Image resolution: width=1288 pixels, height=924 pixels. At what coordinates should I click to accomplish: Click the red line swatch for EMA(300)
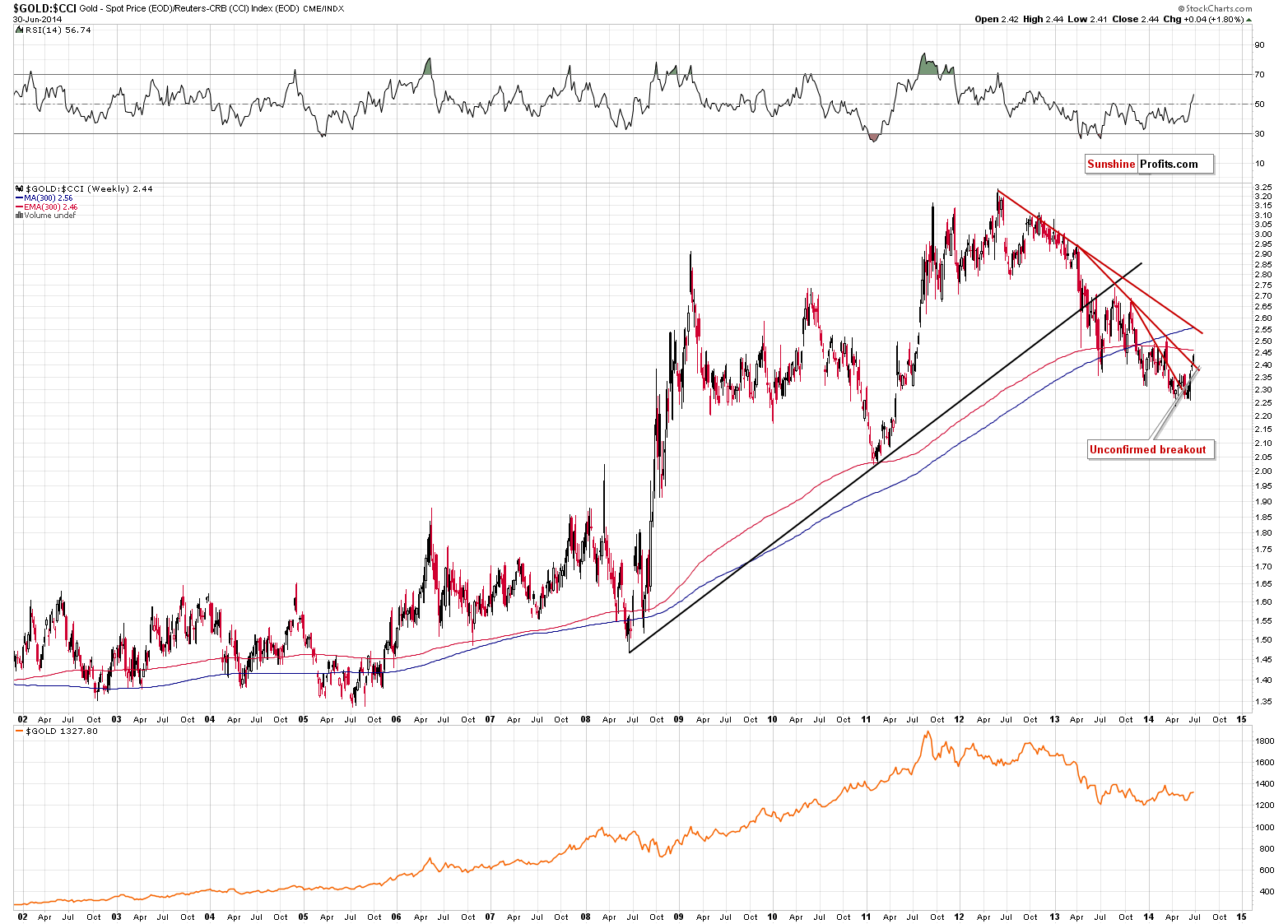pos(20,207)
